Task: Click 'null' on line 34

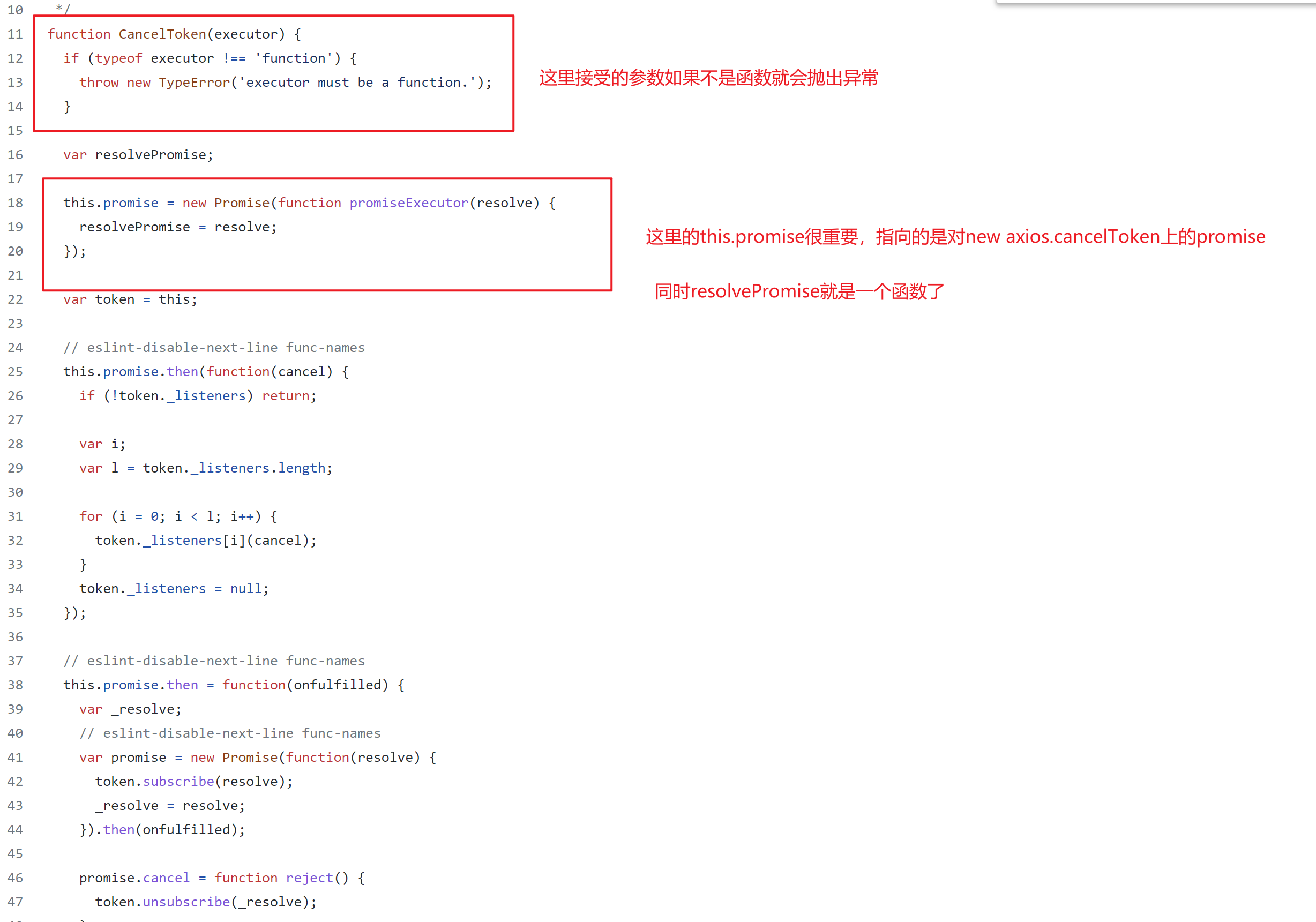Action: [246, 588]
